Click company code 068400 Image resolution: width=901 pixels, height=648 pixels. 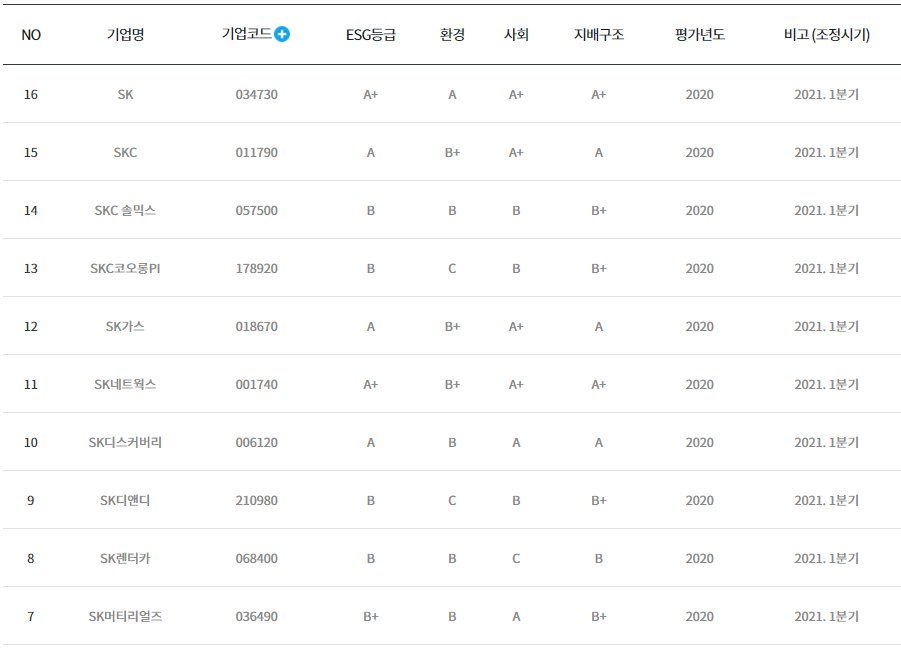tap(256, 558)
